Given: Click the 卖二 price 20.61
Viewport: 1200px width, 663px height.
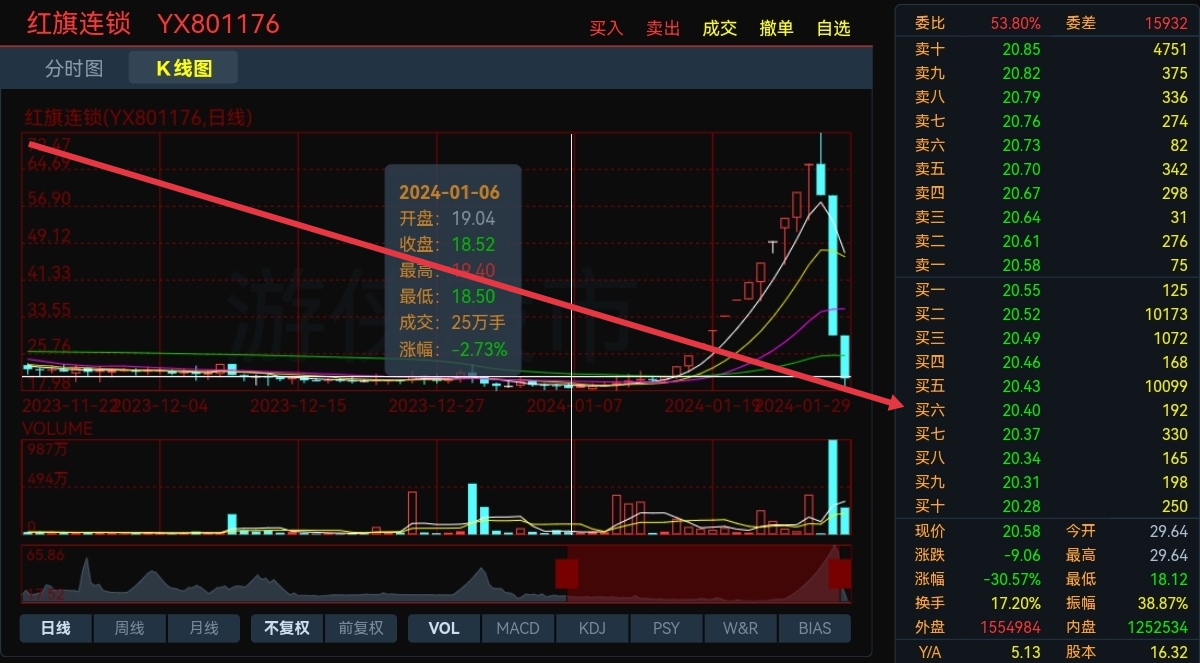Looking at the screenshot, I should (x=1021, y=241).
